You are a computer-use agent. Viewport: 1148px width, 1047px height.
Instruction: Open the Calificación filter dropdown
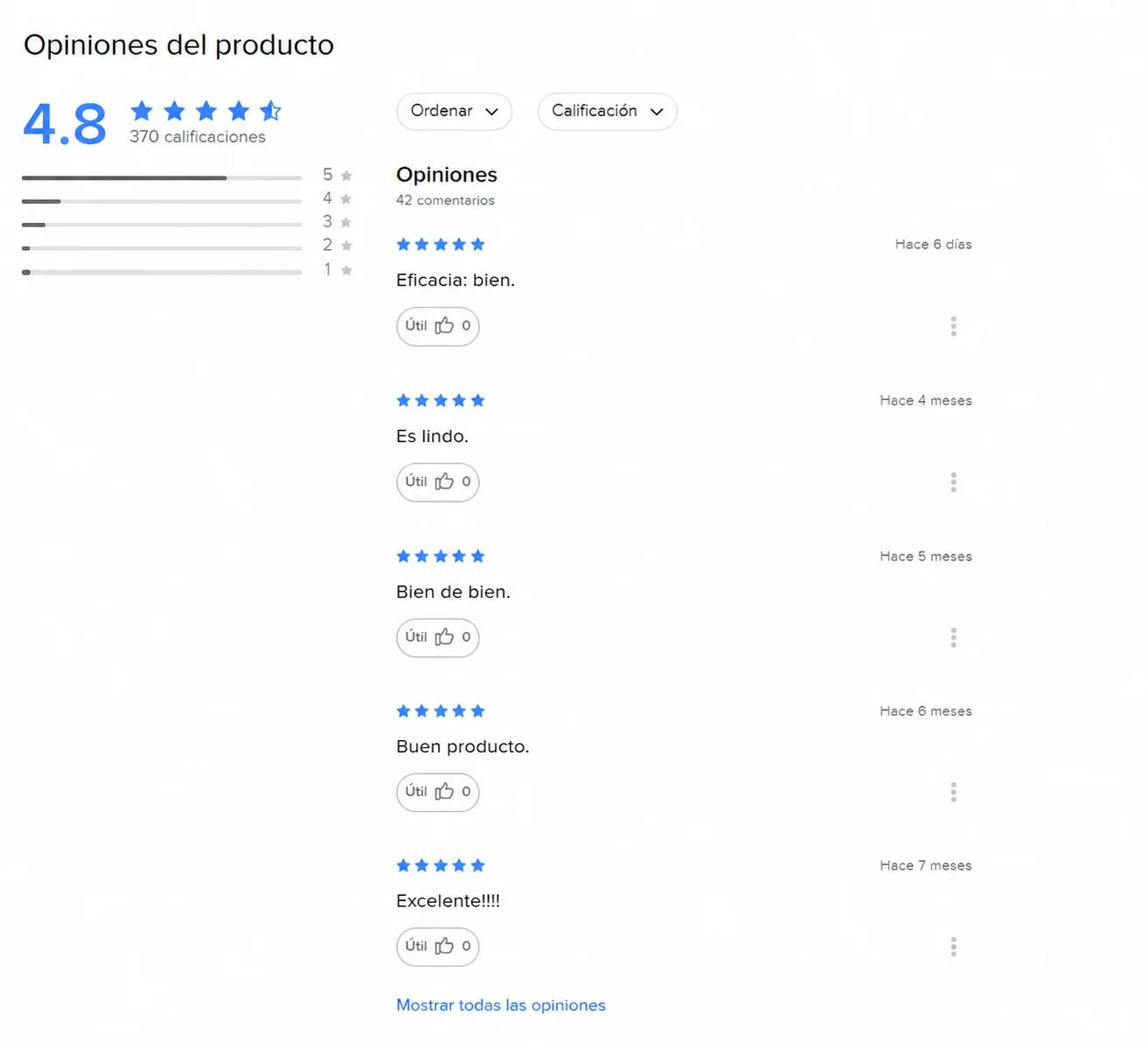[607, 111]
